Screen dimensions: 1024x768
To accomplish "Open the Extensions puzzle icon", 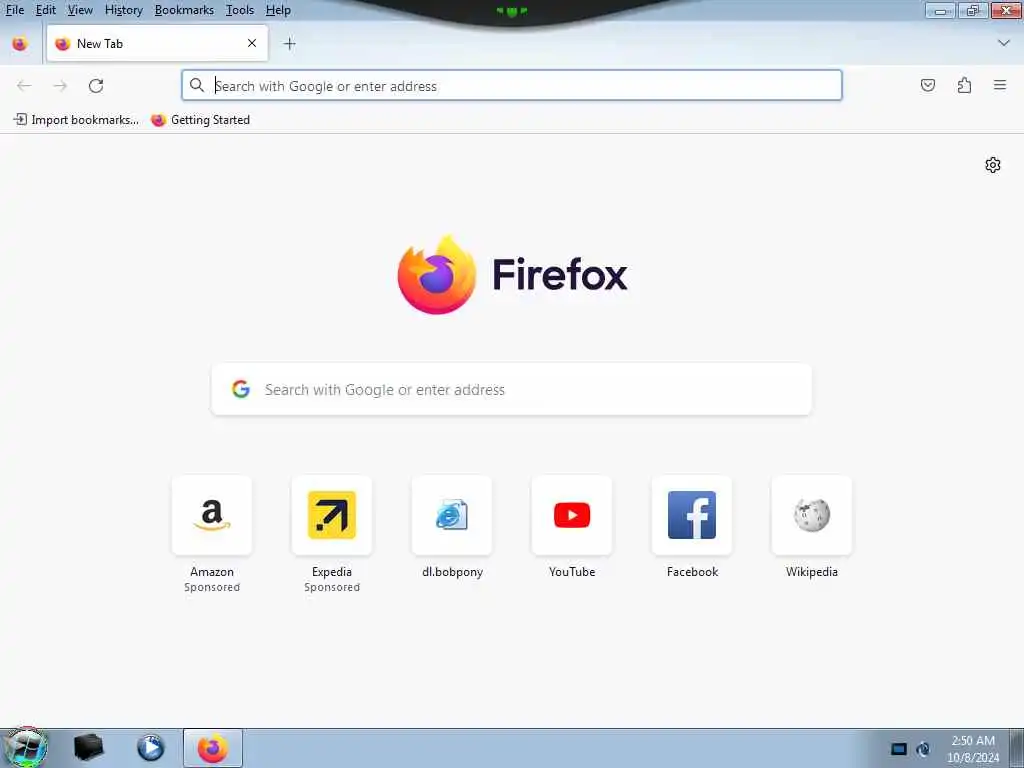I will [964, 85].
